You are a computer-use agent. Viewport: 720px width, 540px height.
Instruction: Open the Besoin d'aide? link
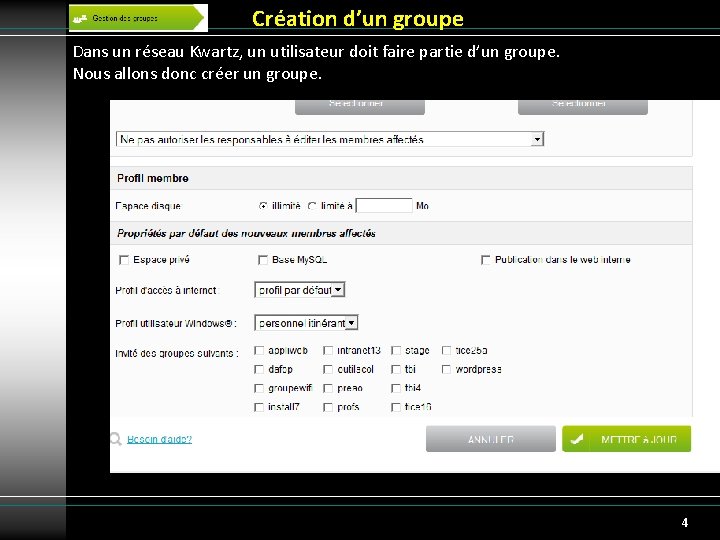click(x=159, y=439)
